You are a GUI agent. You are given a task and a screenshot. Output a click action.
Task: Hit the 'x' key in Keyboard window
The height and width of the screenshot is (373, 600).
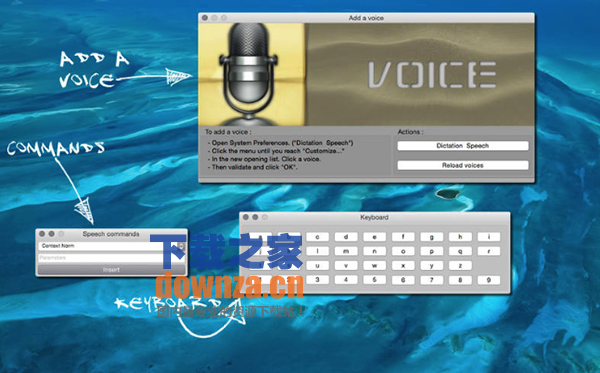tap(403, 265)
